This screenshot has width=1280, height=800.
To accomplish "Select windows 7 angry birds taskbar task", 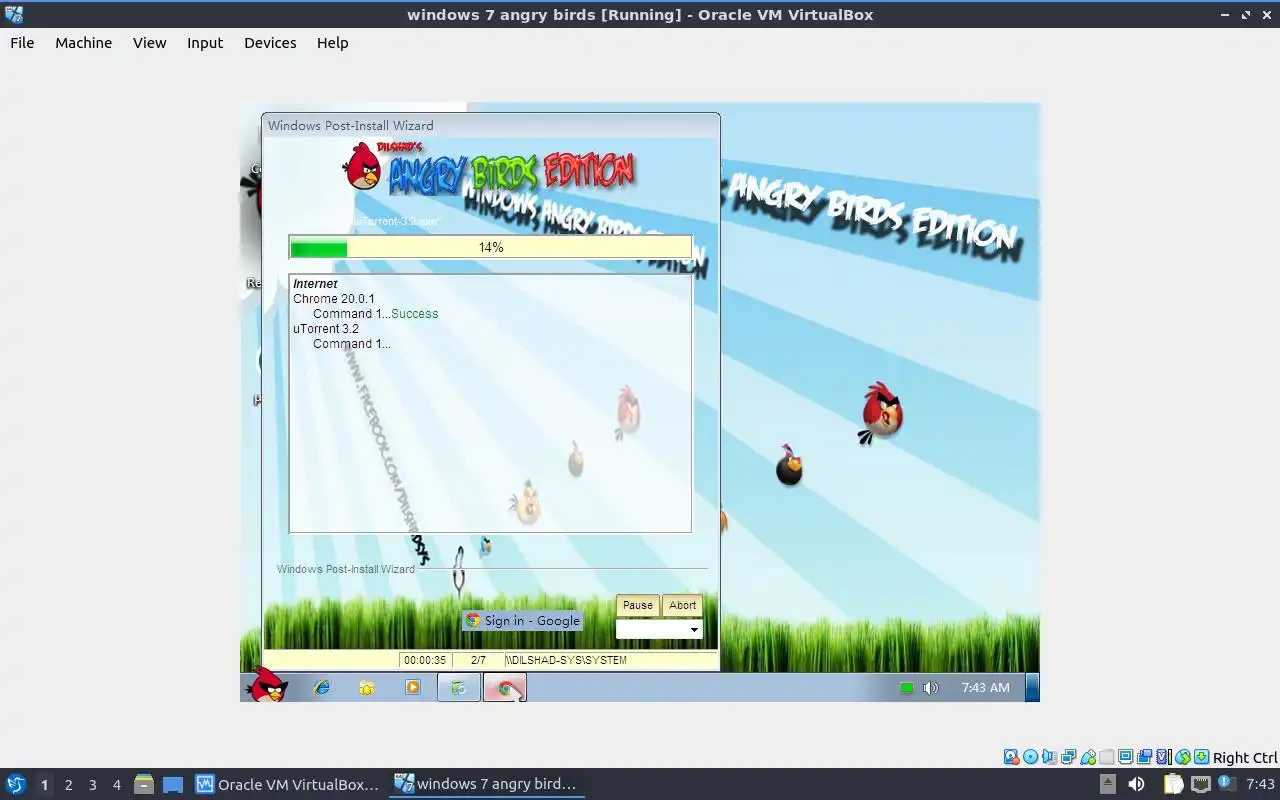I will 487,785.
